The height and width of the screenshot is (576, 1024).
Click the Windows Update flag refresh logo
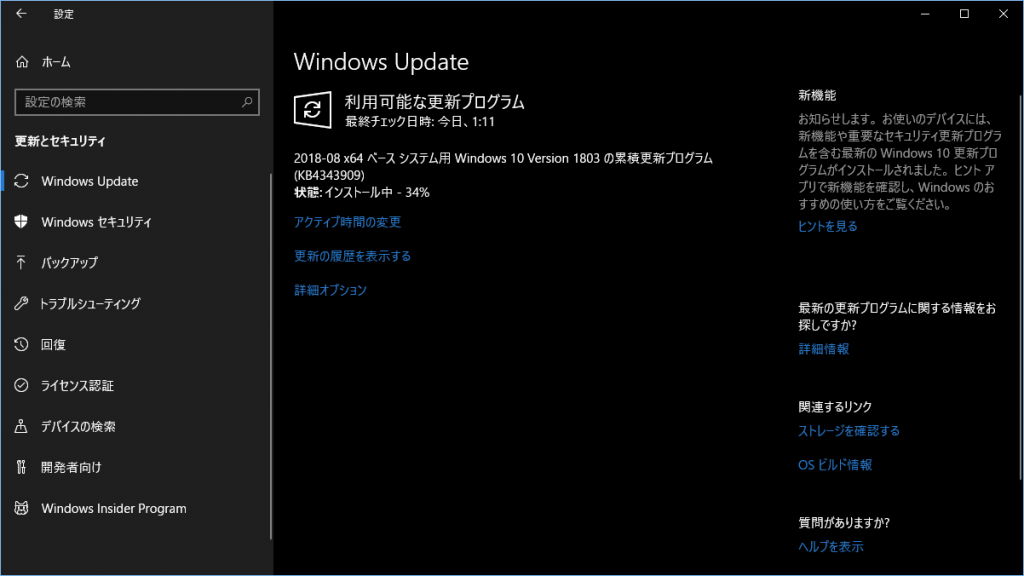311,109
